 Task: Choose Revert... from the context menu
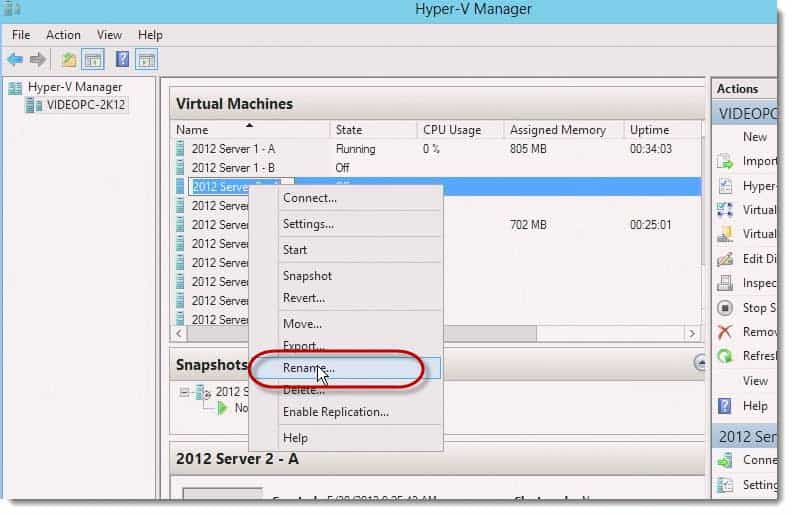[x=346, y=298]
